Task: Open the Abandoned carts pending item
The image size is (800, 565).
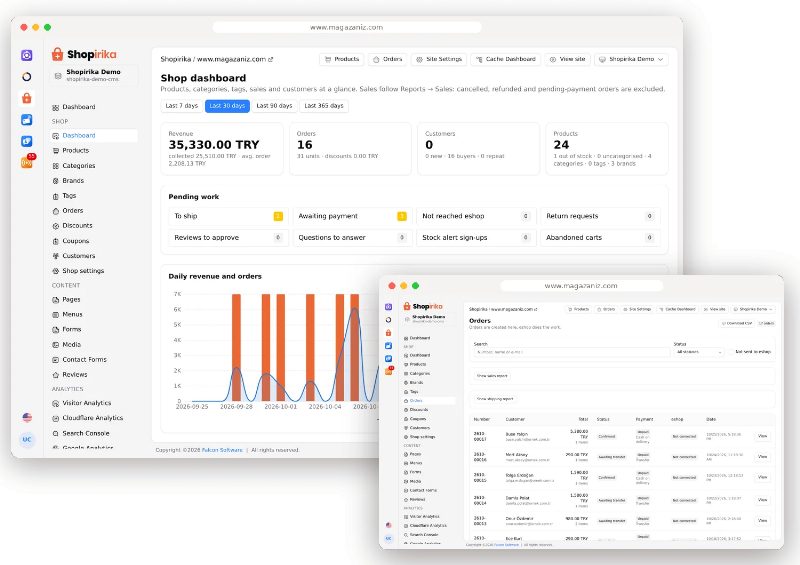Action: coord(600,238)
